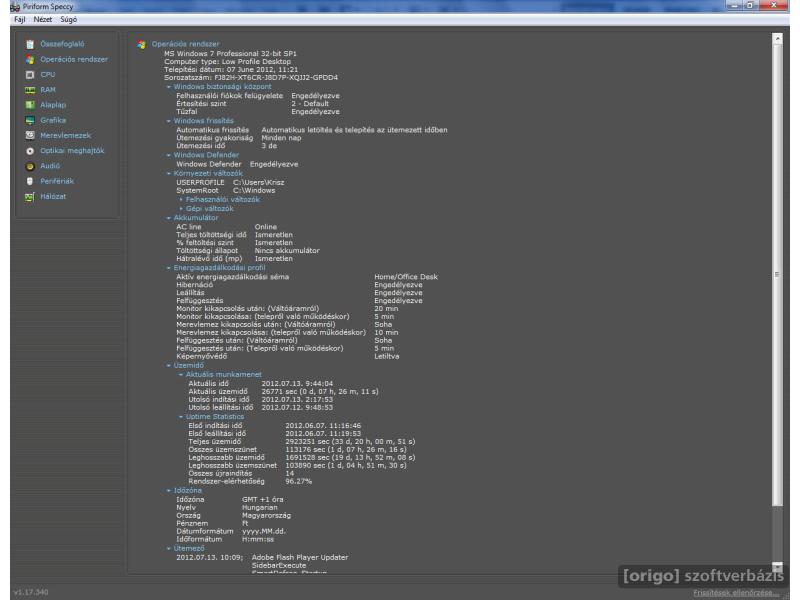Image resolution: width=800 pixels, height=600 pixels.
Task: Open the Alaplap section
Action: [x=53, y=105]
